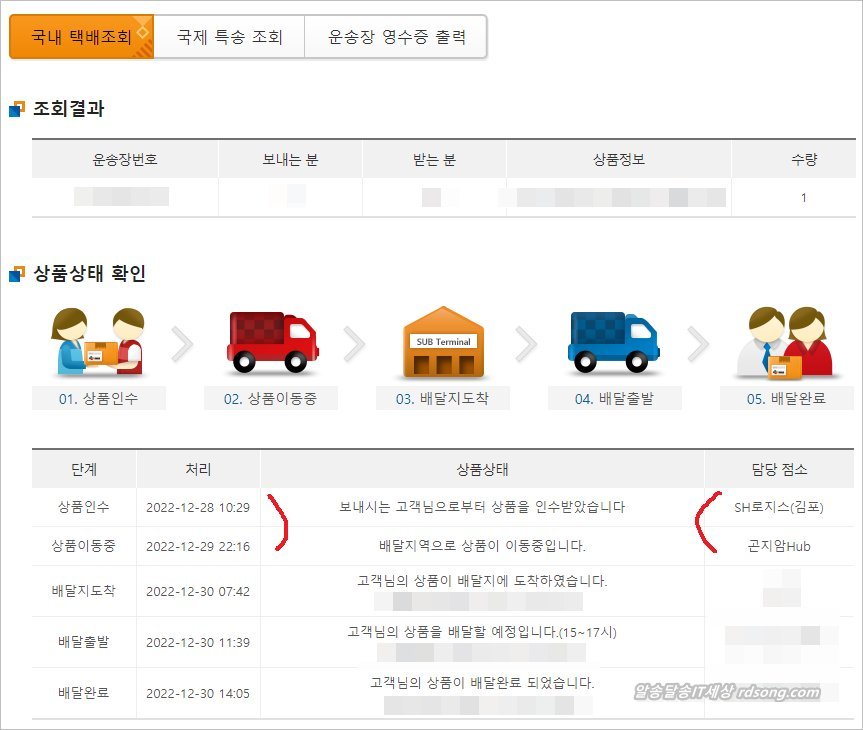Image resolution: width=863 pixels, height=730 pixels.
Task: Open 운송장 영수증 출력 for receipt printing
Action: 397,35
